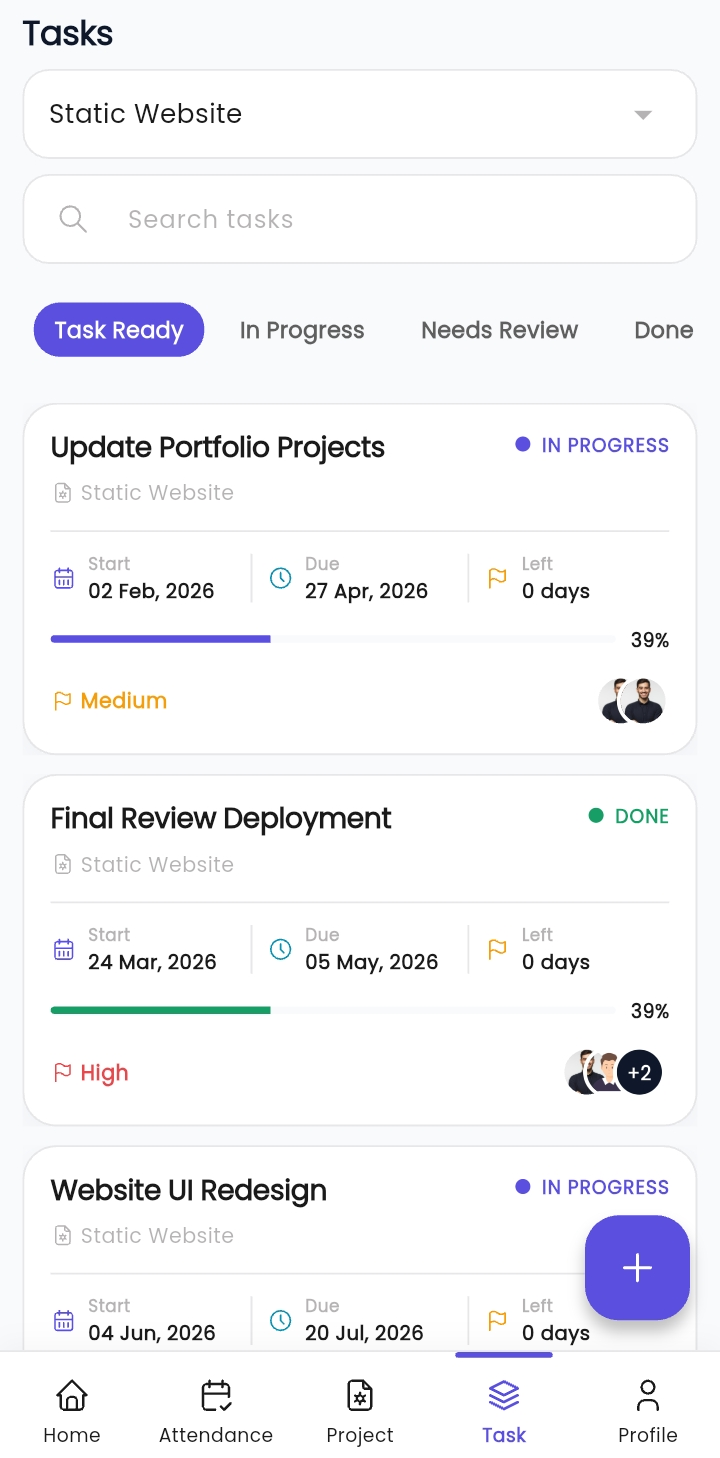
Task: Click the avatars on Final Review Deployment
Action: coord(613,1073)
